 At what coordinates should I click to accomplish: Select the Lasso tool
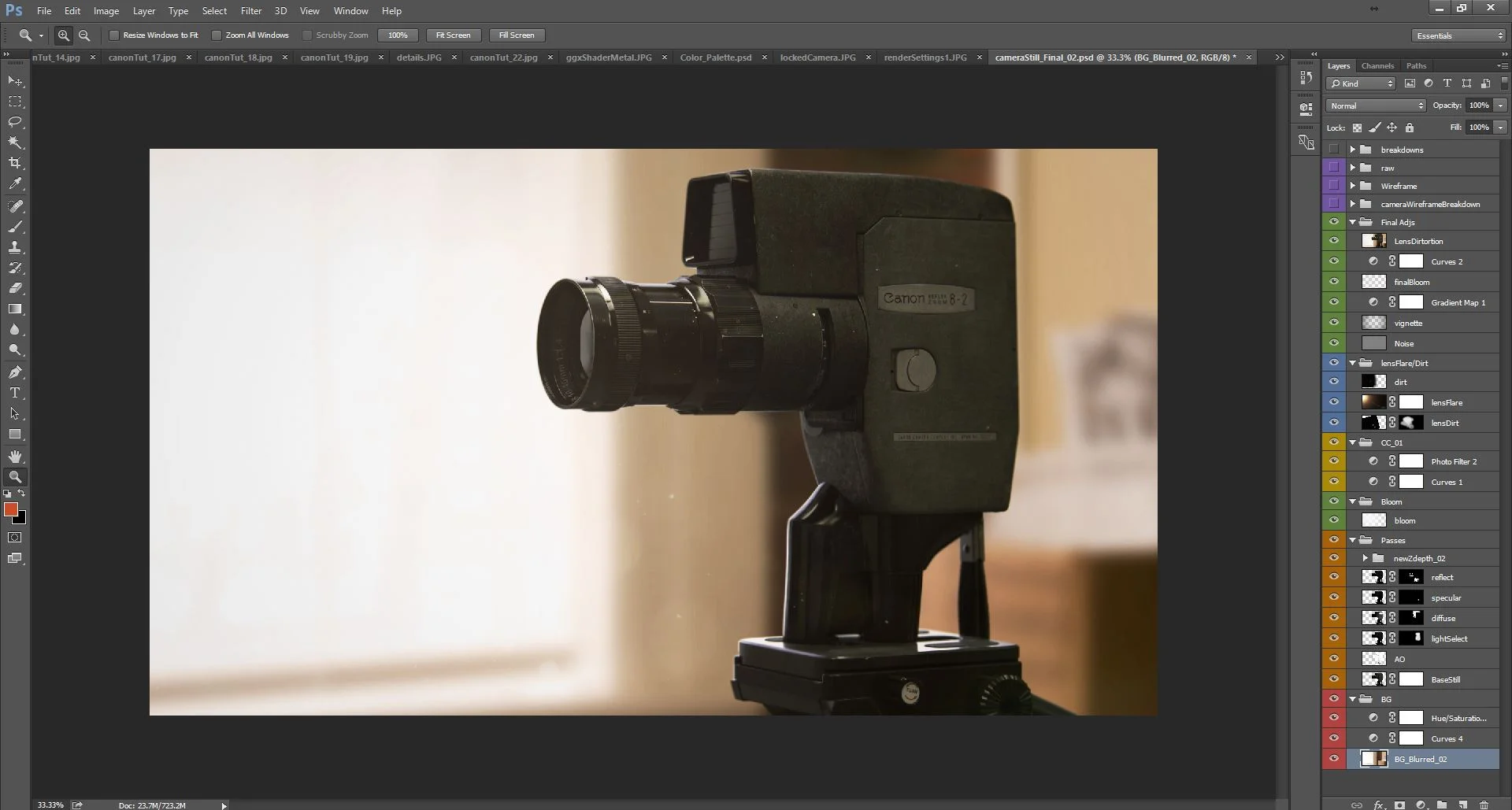coord(15,122)
